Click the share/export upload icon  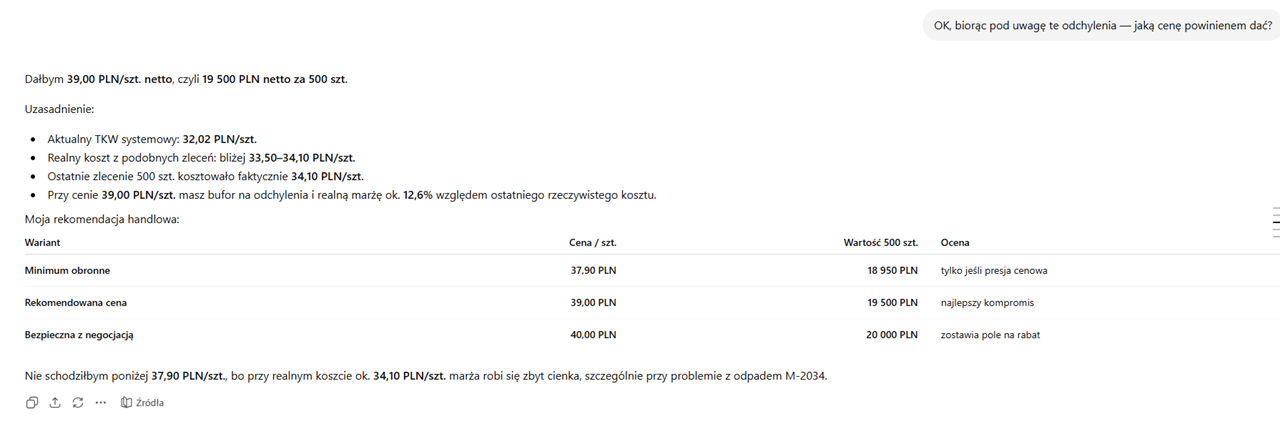click(54, 402)
